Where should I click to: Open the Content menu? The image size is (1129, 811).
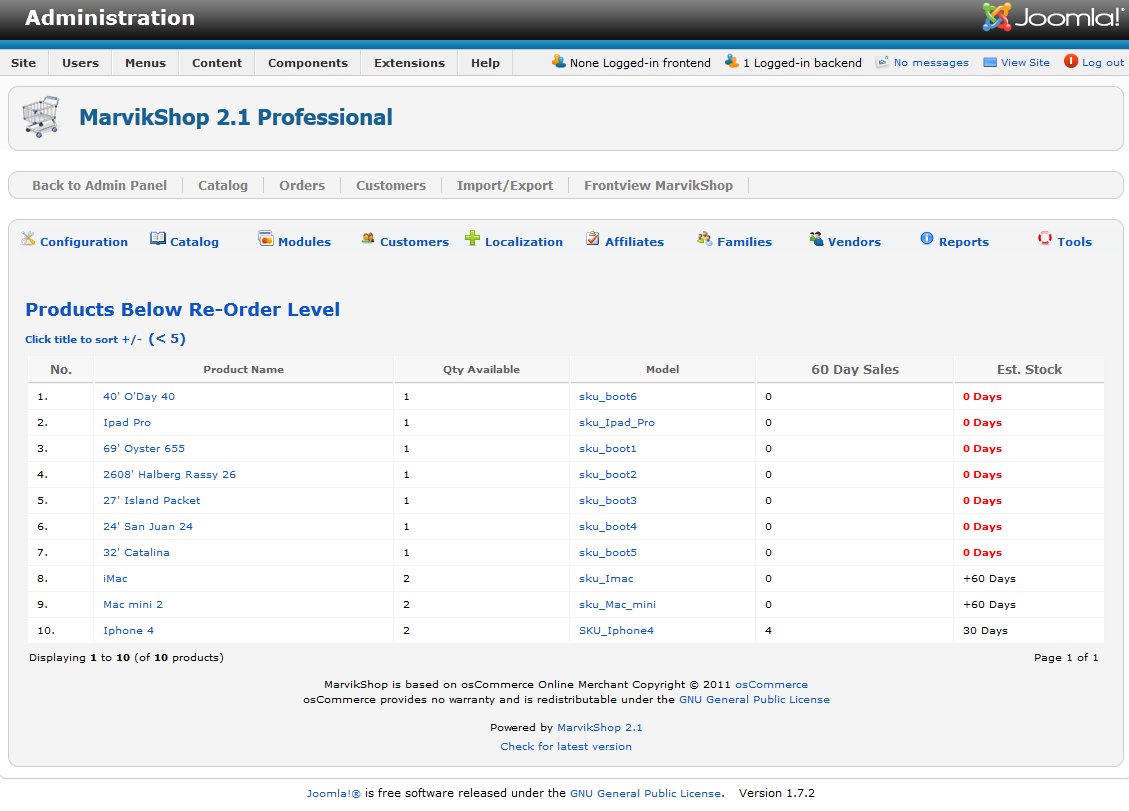tap(217, 63)
